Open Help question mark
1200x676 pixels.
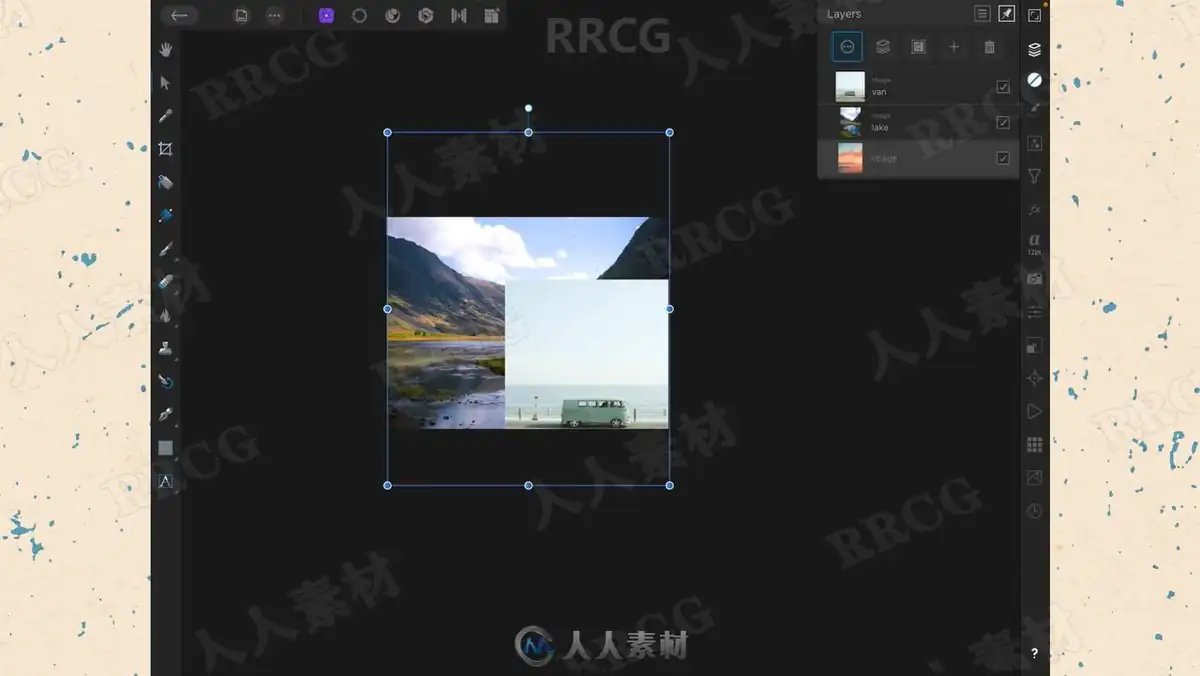[x=1035, y=653]
